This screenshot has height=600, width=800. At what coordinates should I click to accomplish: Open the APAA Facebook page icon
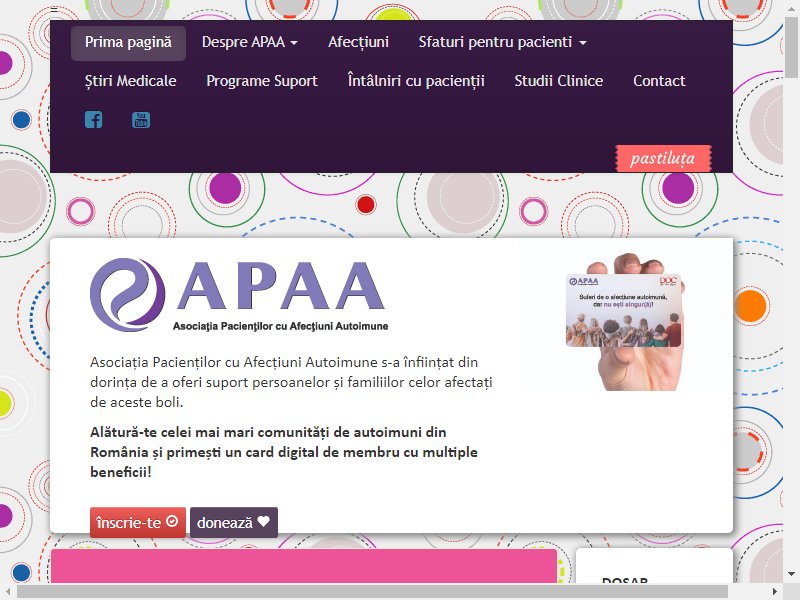pyautogui.click(x=93, y=119)
